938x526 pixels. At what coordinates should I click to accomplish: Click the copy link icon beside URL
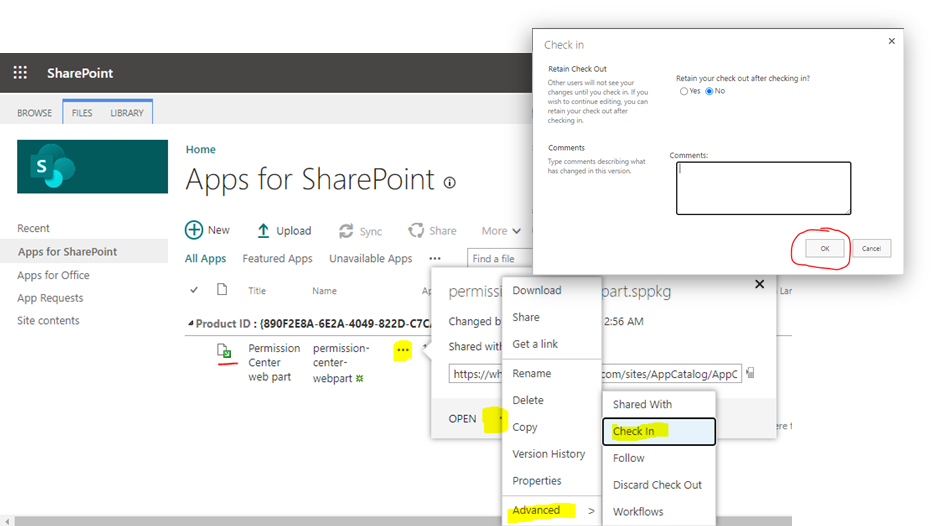tap(750, 373)
